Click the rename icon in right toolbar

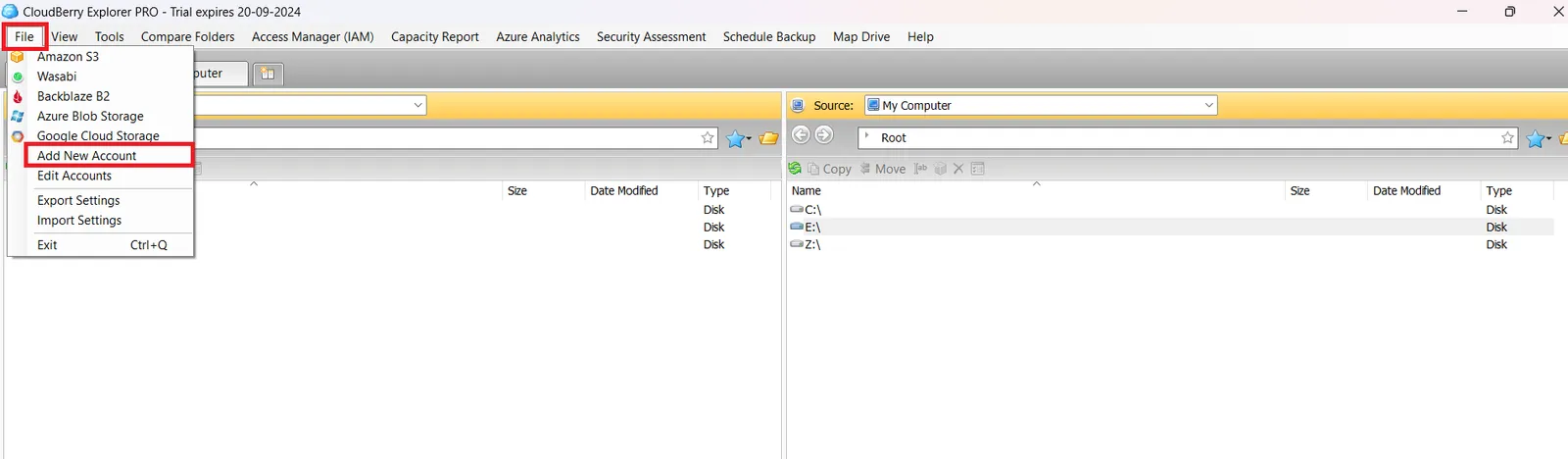click(x=920, y=169)
